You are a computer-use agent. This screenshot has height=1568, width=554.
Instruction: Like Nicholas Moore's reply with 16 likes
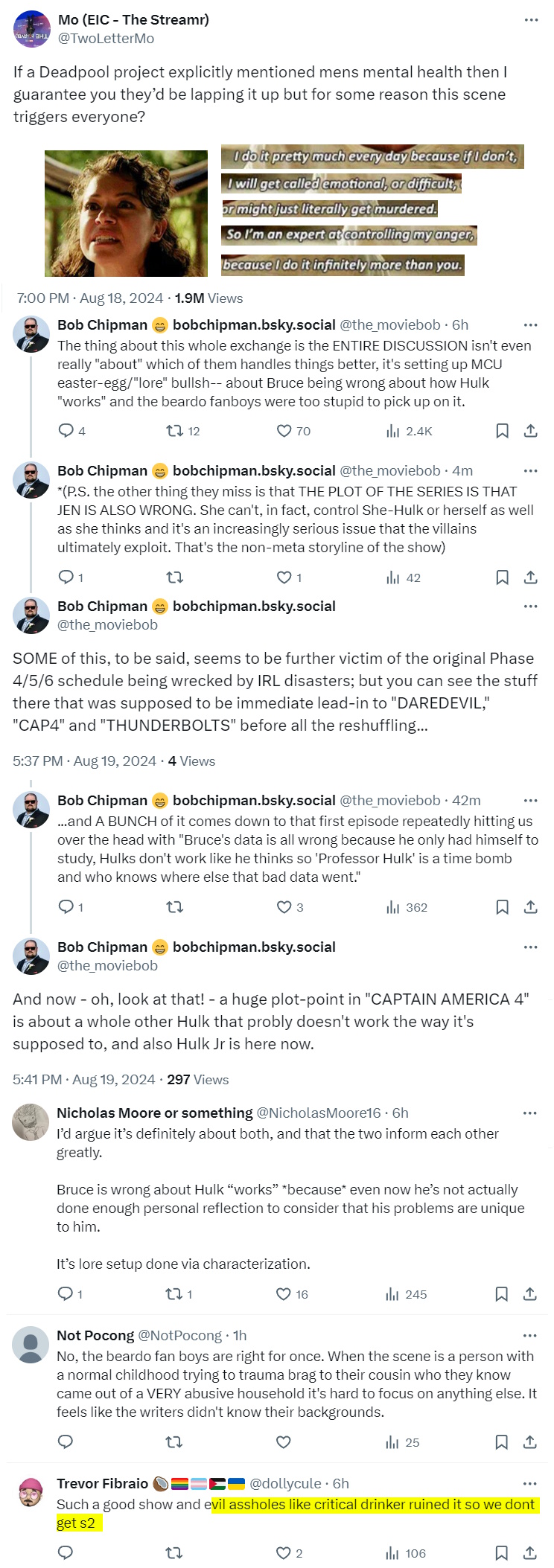[284, 1294]
